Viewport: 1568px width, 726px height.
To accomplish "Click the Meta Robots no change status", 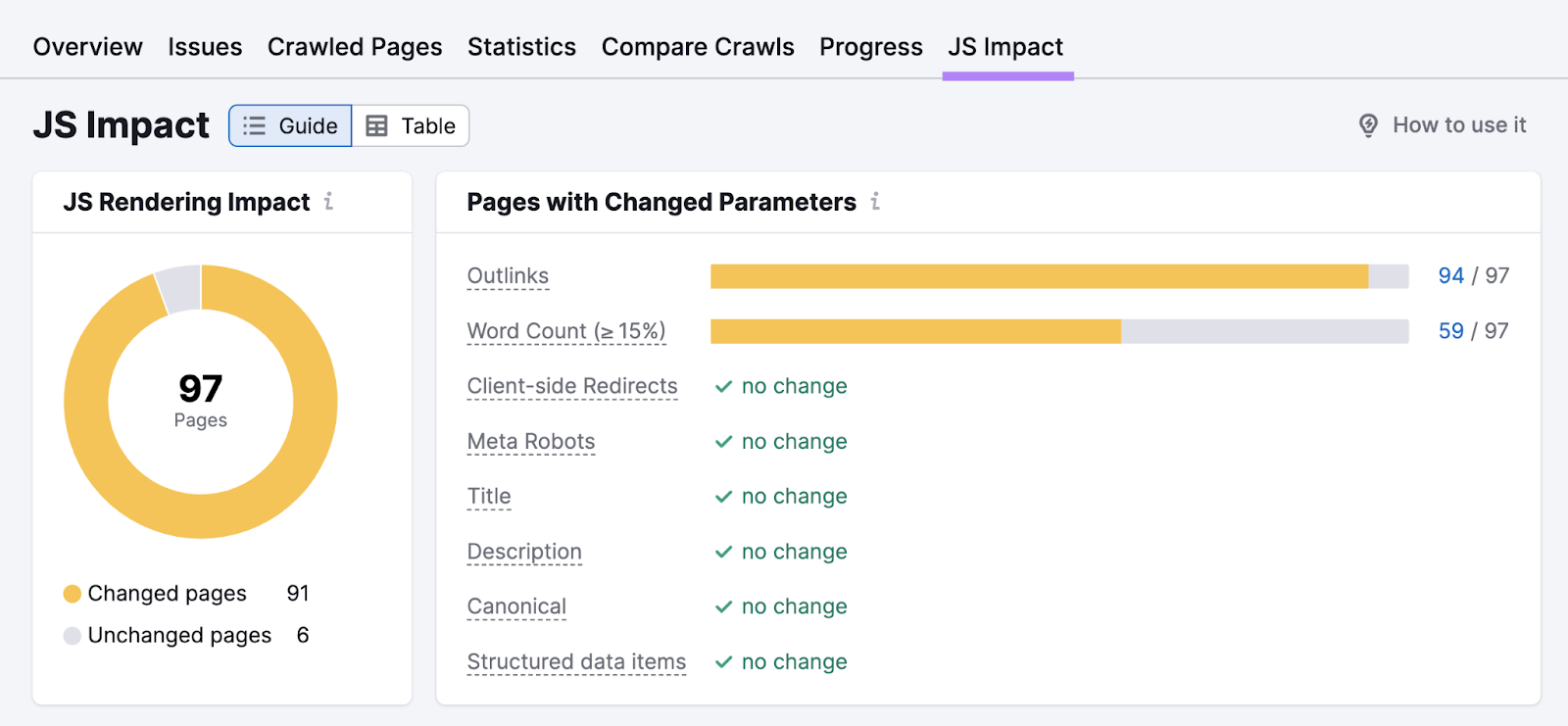I will pos(781,442).
